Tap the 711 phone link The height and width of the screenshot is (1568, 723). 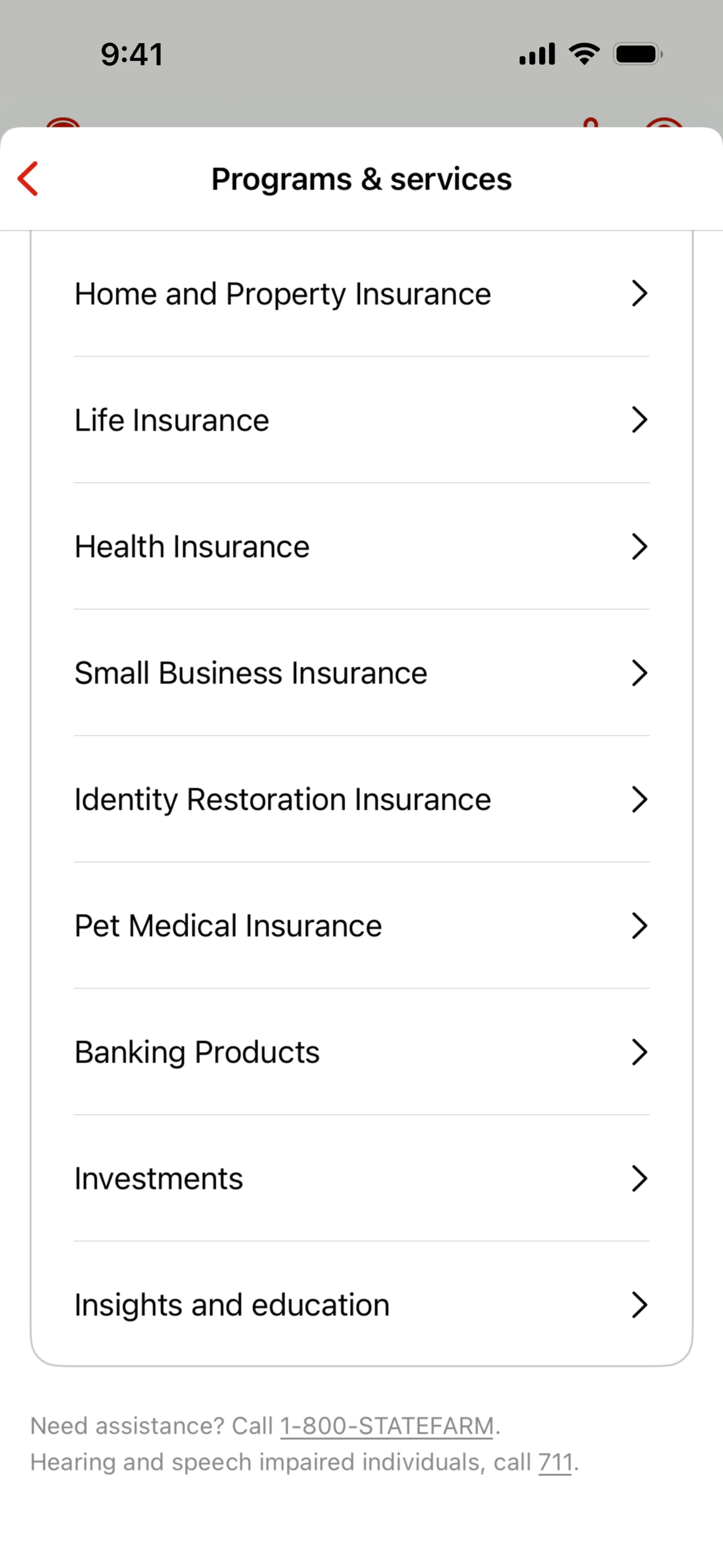click(x=555, y=1462)
